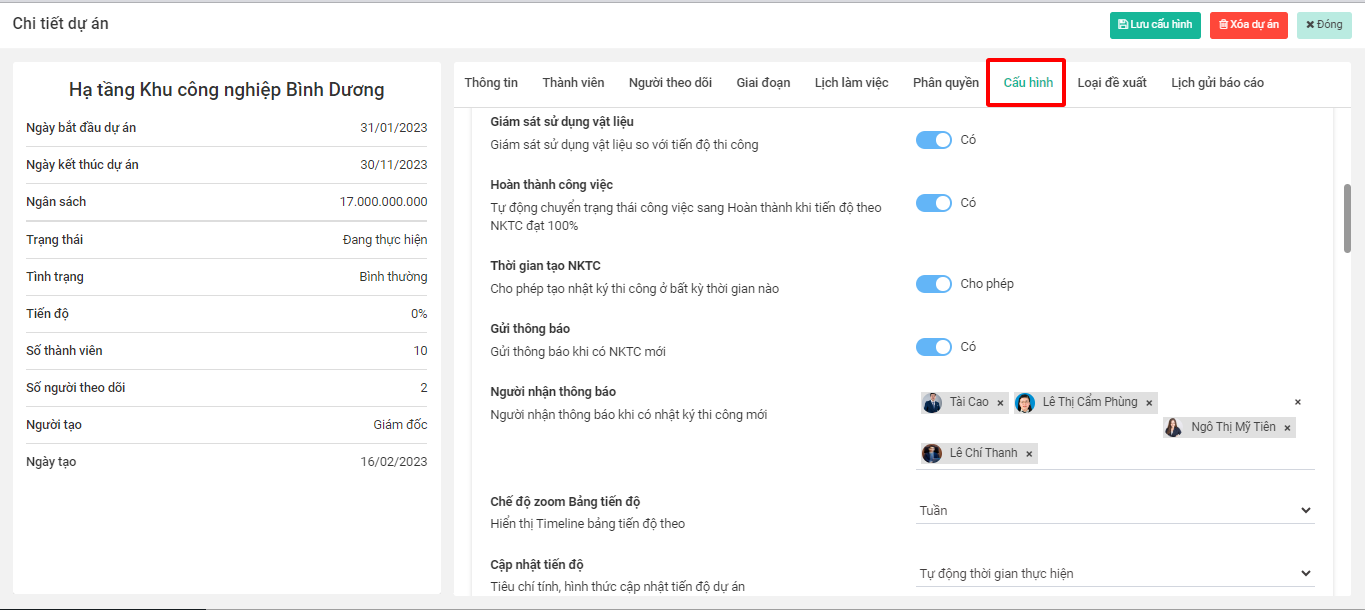The height and width of the screenshot is (610, 1365).
Task: Clear all notification recipients
Action: pyautogui.click(x=1298, y=402)
